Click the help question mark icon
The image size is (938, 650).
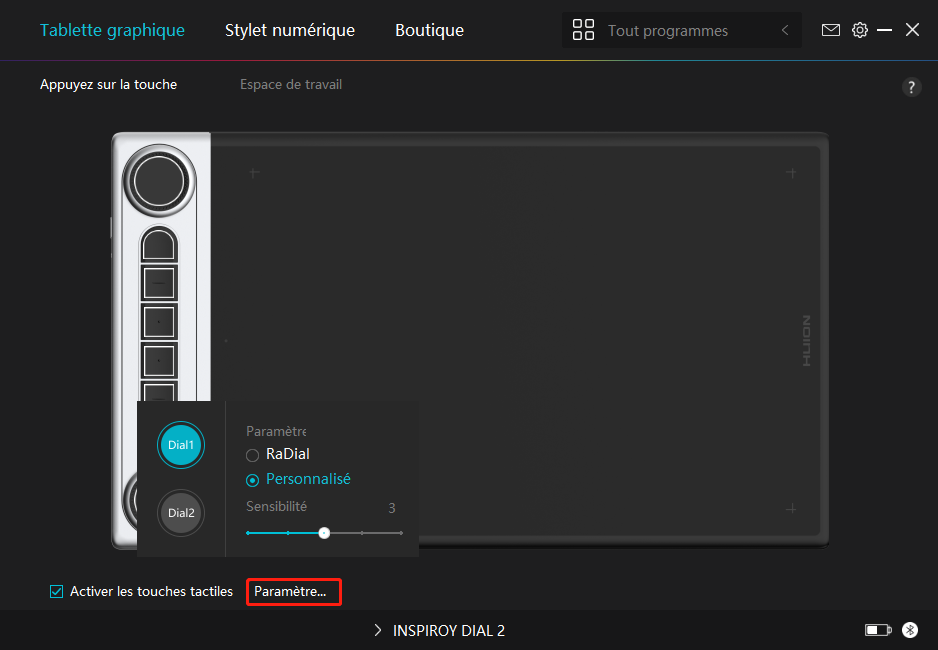pyautogui.click(x=911, y=87)
